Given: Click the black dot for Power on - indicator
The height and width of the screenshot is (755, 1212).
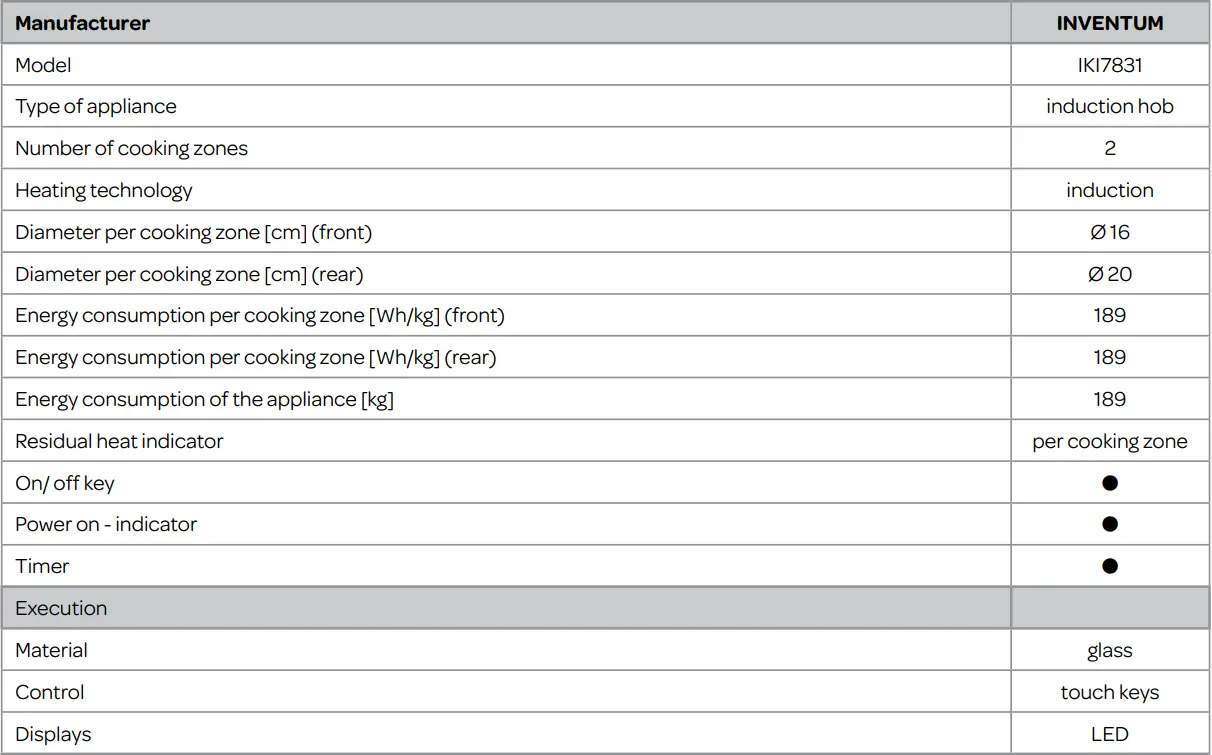Looking at the screenshot, I should click(x=1109, y=524).
